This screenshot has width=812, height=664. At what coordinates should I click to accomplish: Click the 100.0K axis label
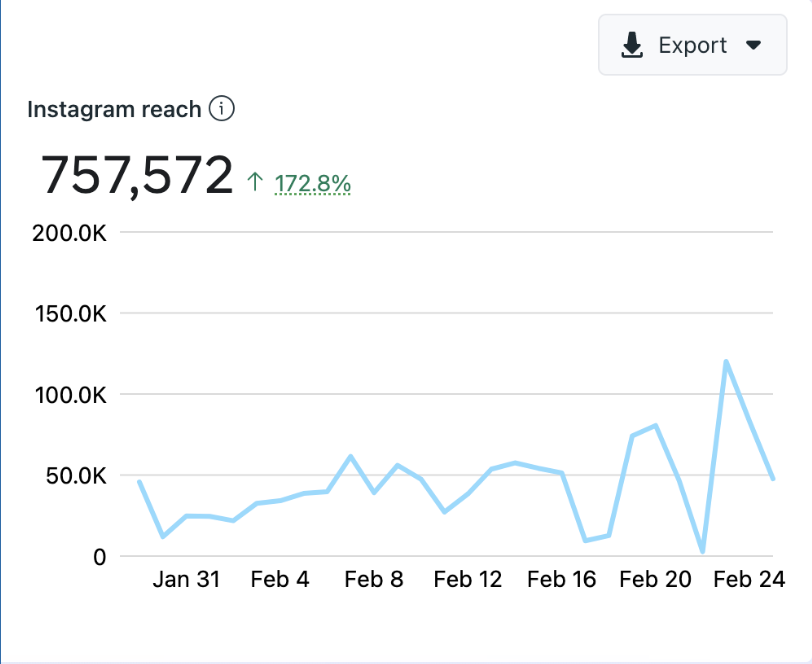click(70, 396)
